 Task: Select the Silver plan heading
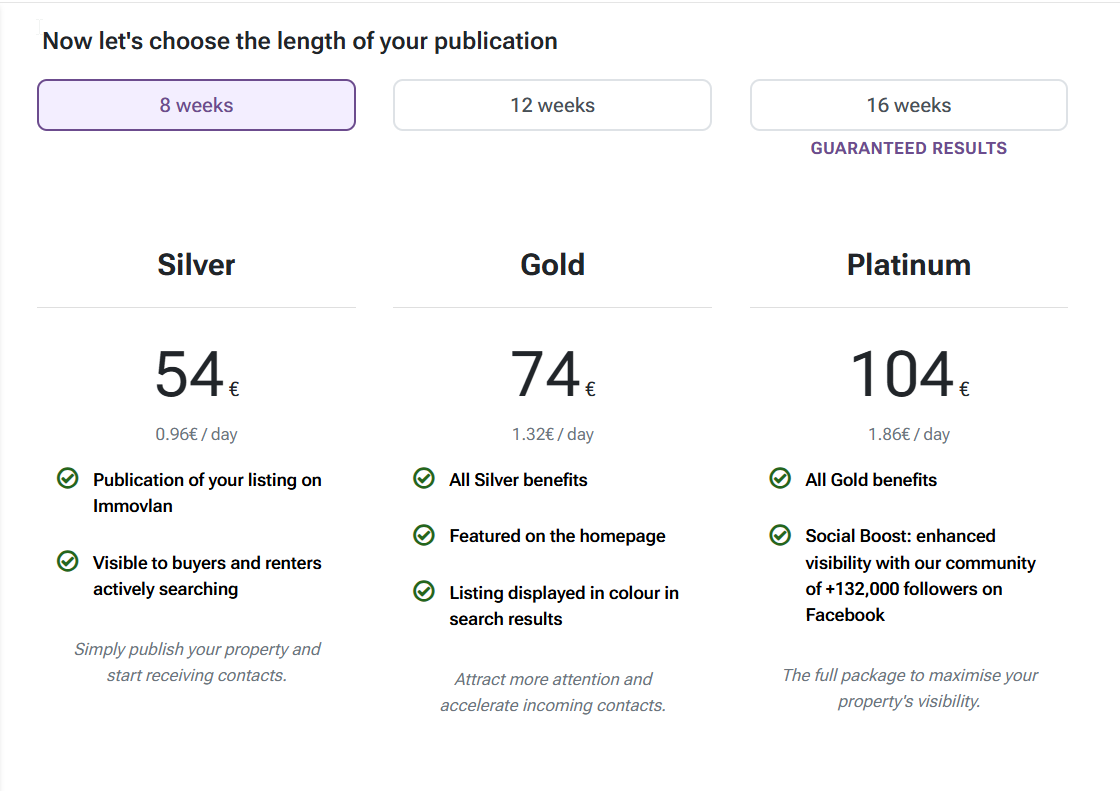[196, 265]
